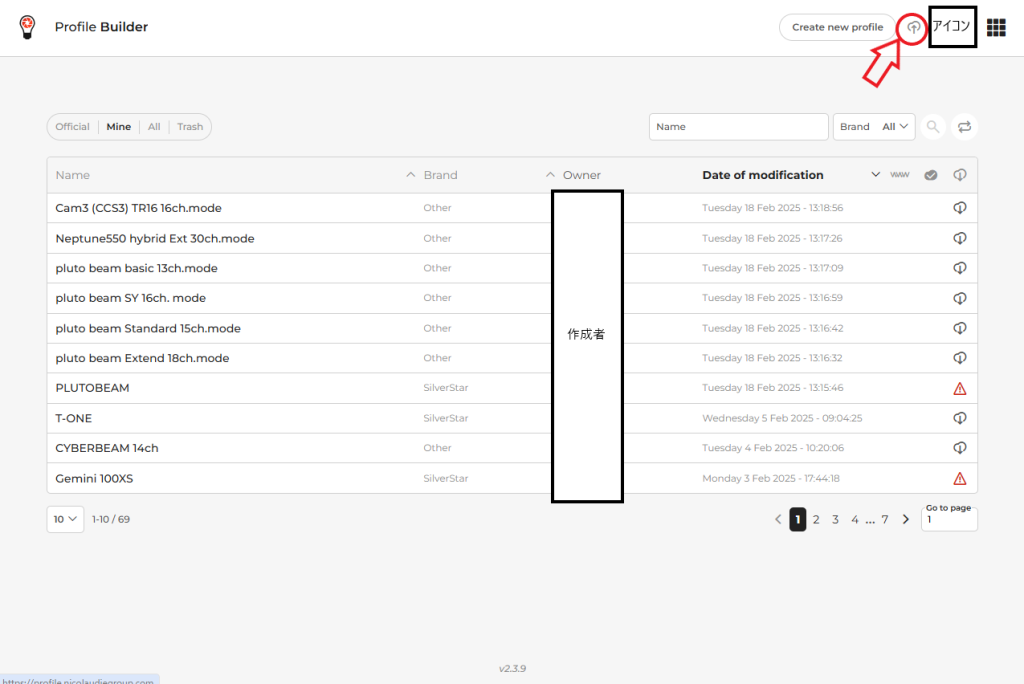Open the Gemini 100XS profile

tap(94, 478)
